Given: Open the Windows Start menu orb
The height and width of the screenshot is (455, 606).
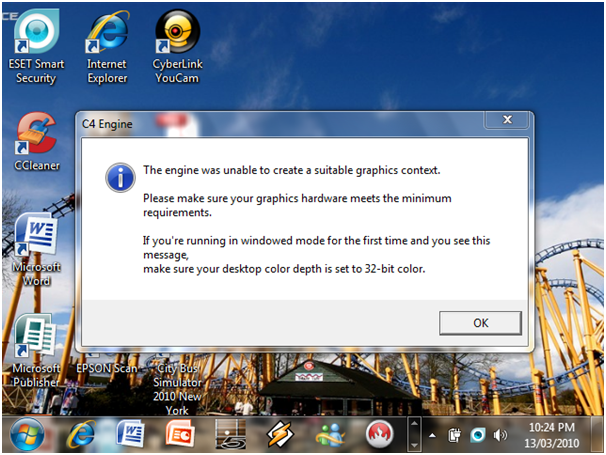Looking at the screenshot, I should pos(27,434).
